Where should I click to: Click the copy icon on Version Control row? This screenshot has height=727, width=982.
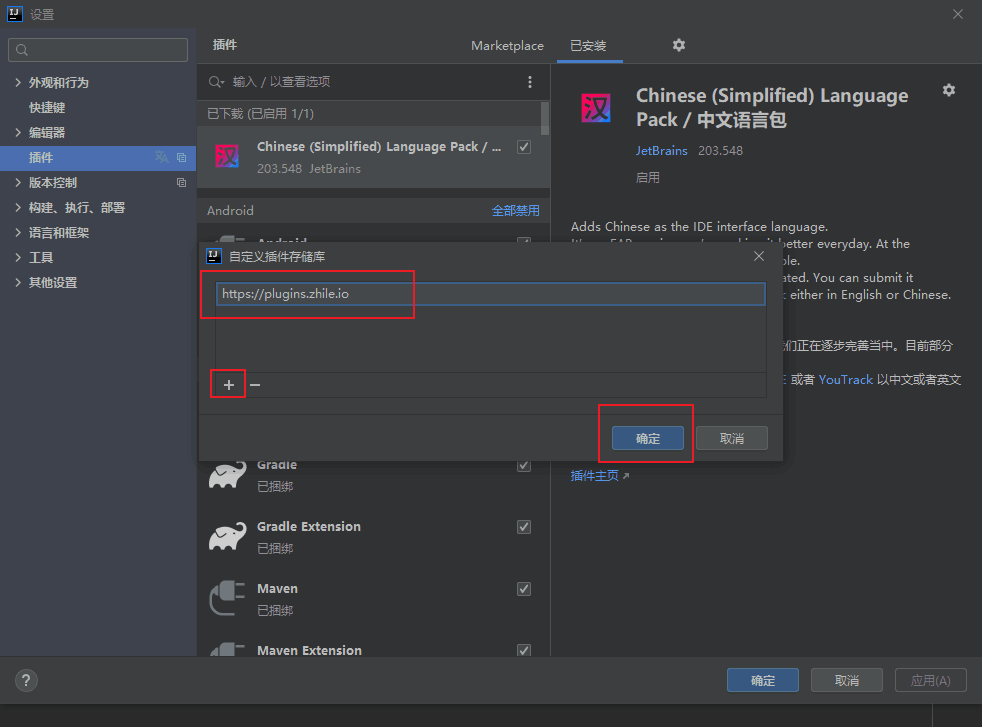[x=182, y=183]
